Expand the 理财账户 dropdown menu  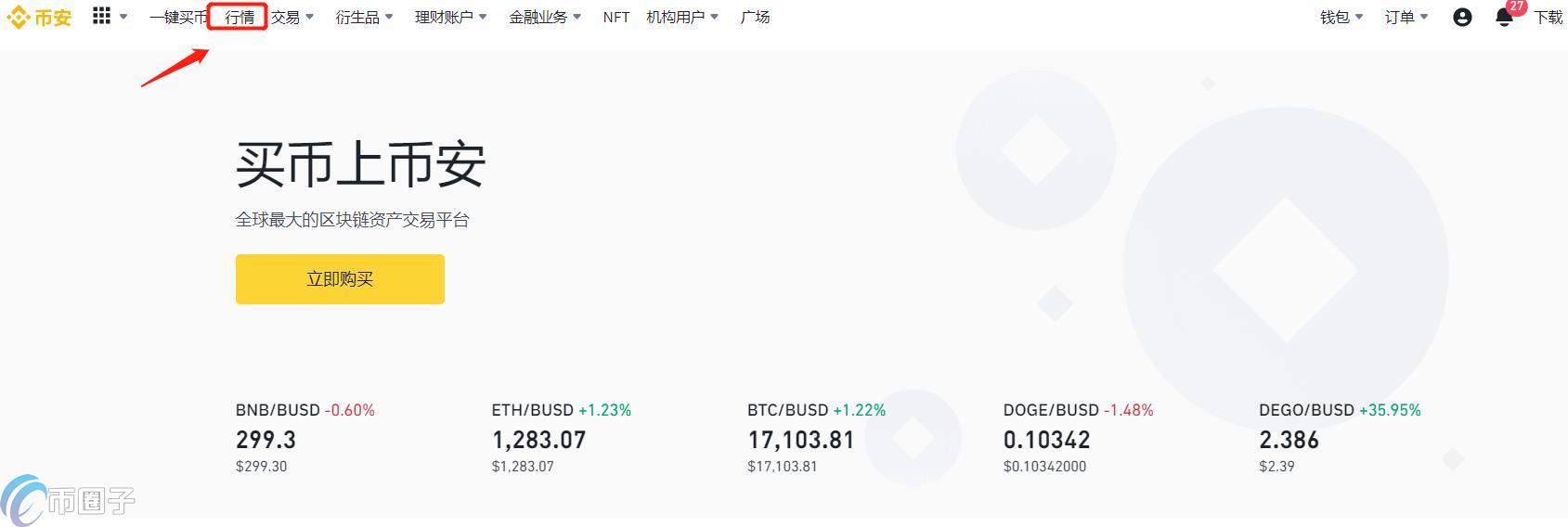450,18
